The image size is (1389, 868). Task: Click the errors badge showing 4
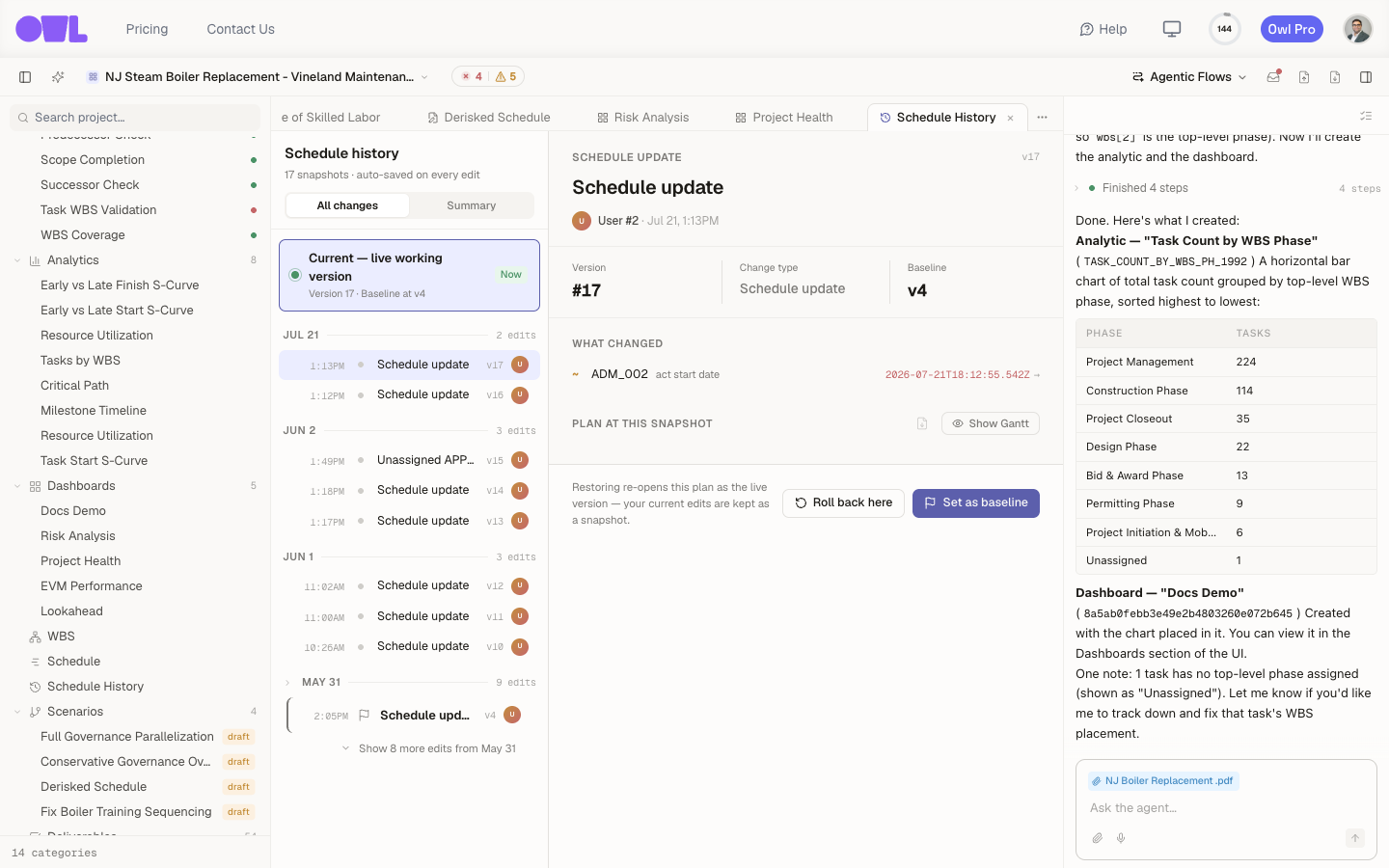(472, 77)
